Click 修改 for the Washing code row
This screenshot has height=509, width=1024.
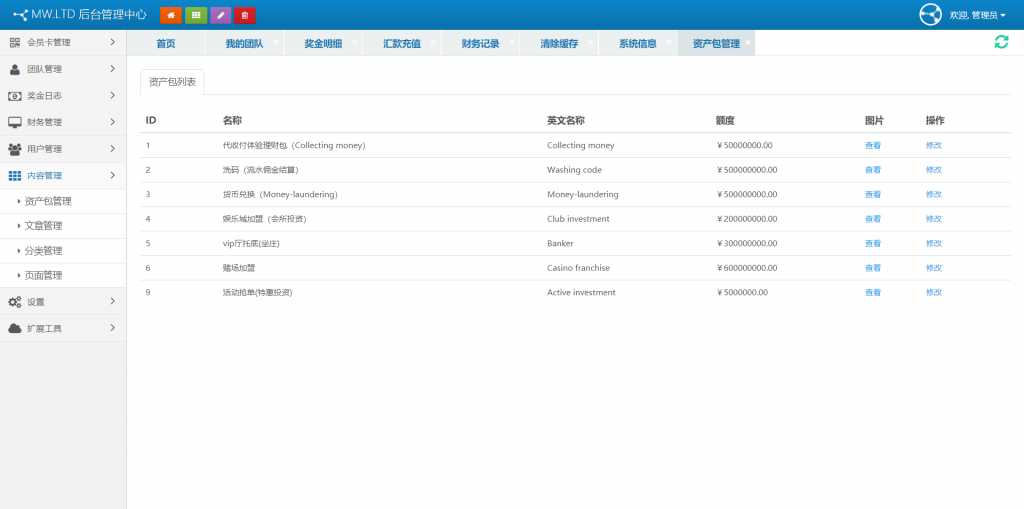click(934, 170)
